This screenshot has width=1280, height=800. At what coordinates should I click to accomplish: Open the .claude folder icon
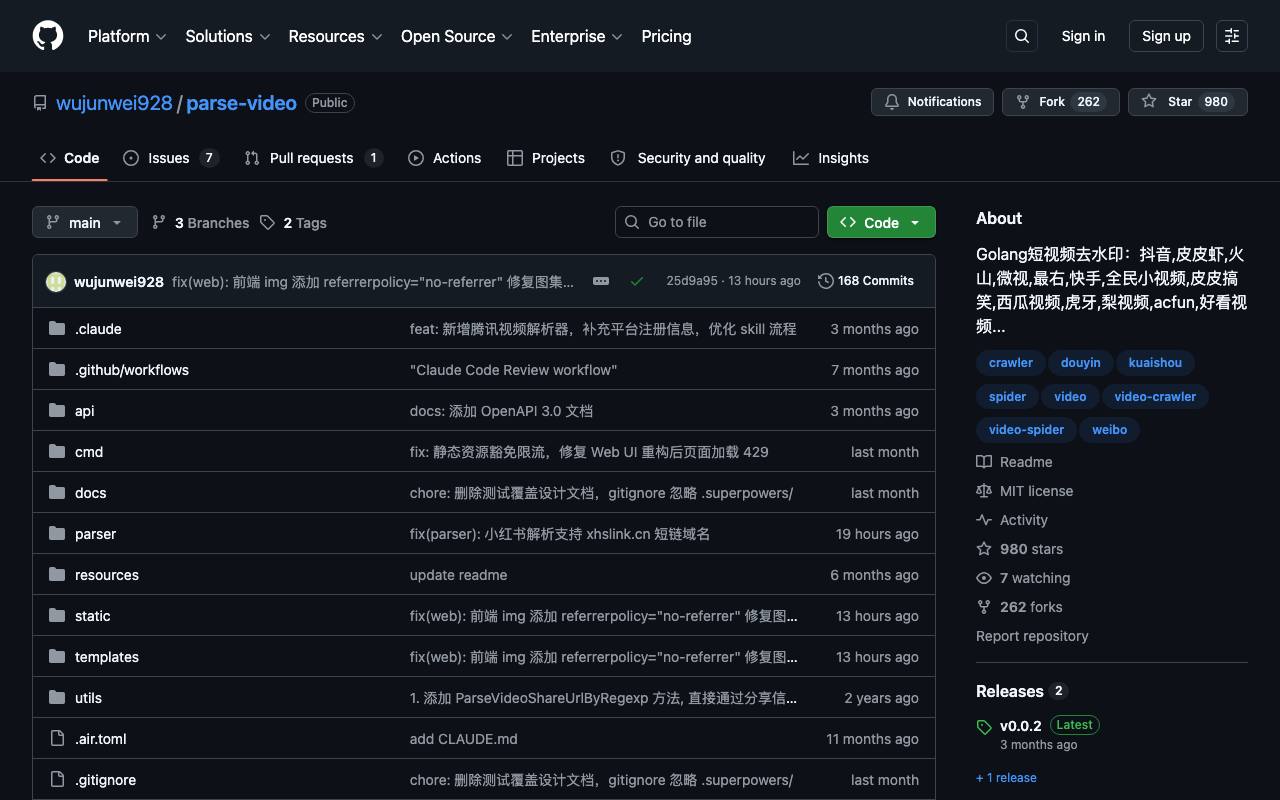[x=57, y=329]
